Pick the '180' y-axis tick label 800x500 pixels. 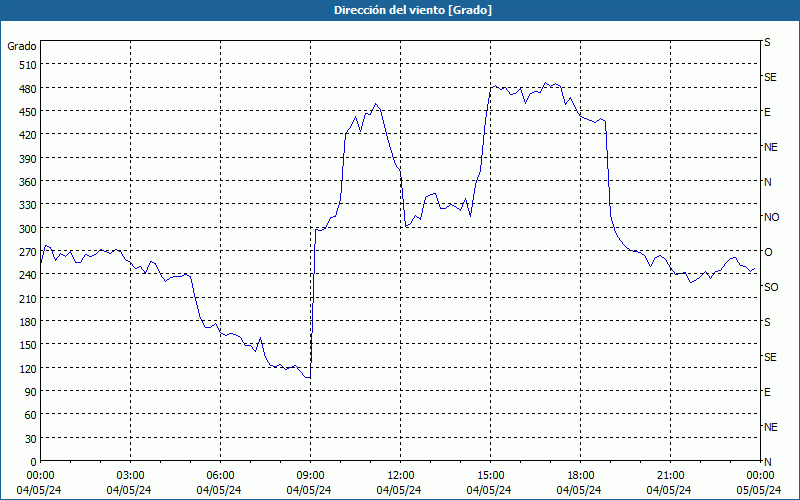click(x=29, y=322)
